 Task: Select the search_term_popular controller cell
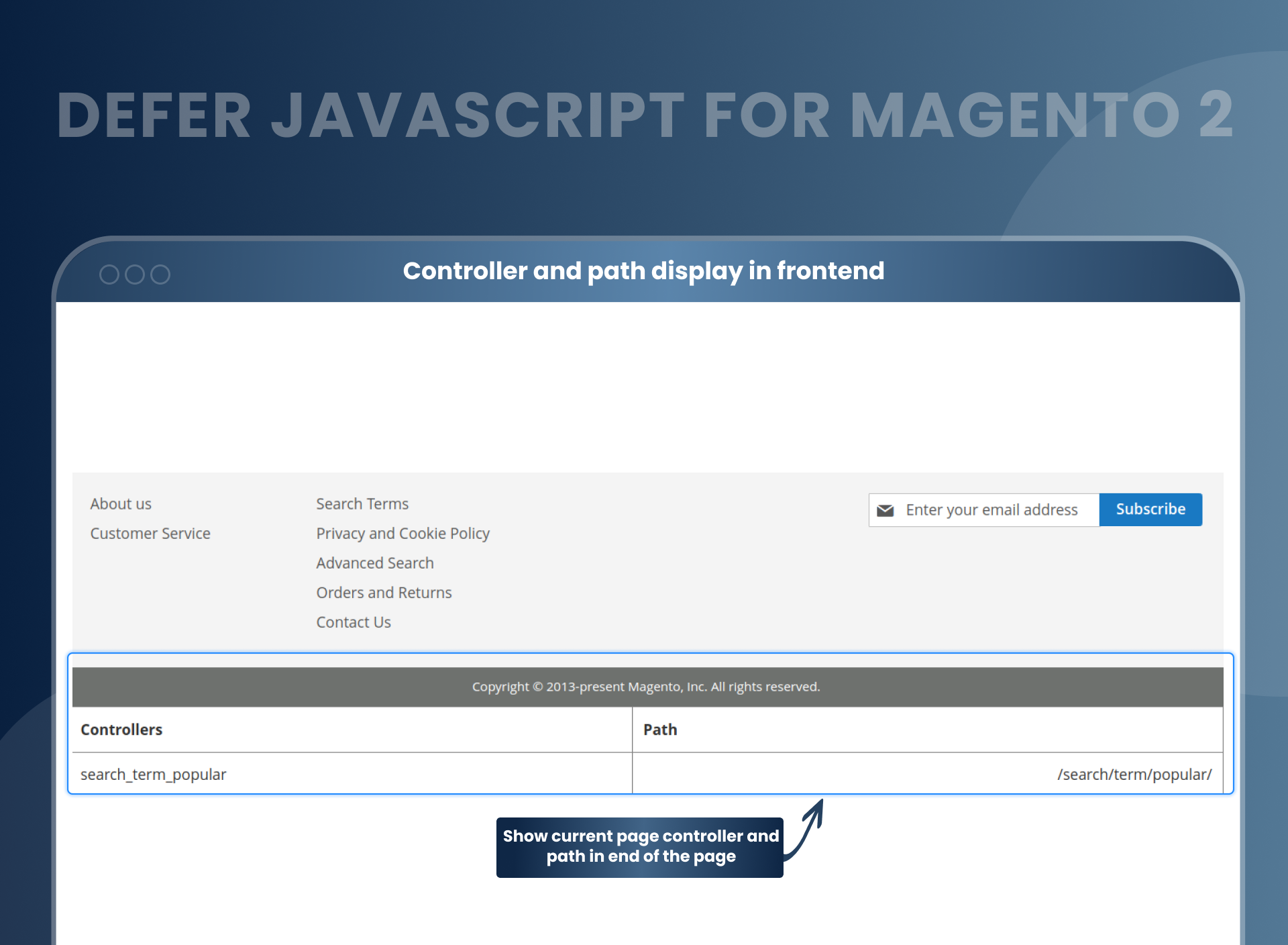[352, 774]
